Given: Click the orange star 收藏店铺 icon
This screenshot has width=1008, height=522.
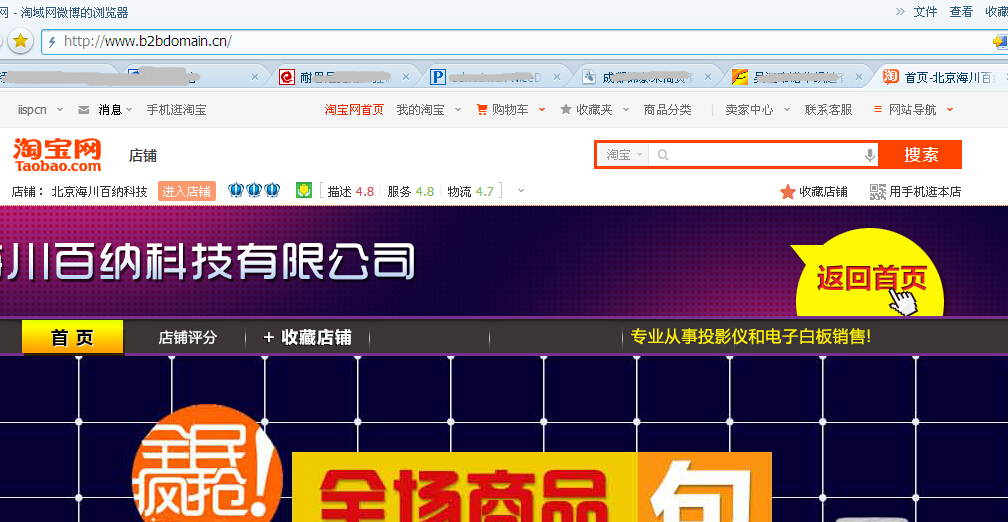Looking at the screenshot, I should (x=788, y=192).
